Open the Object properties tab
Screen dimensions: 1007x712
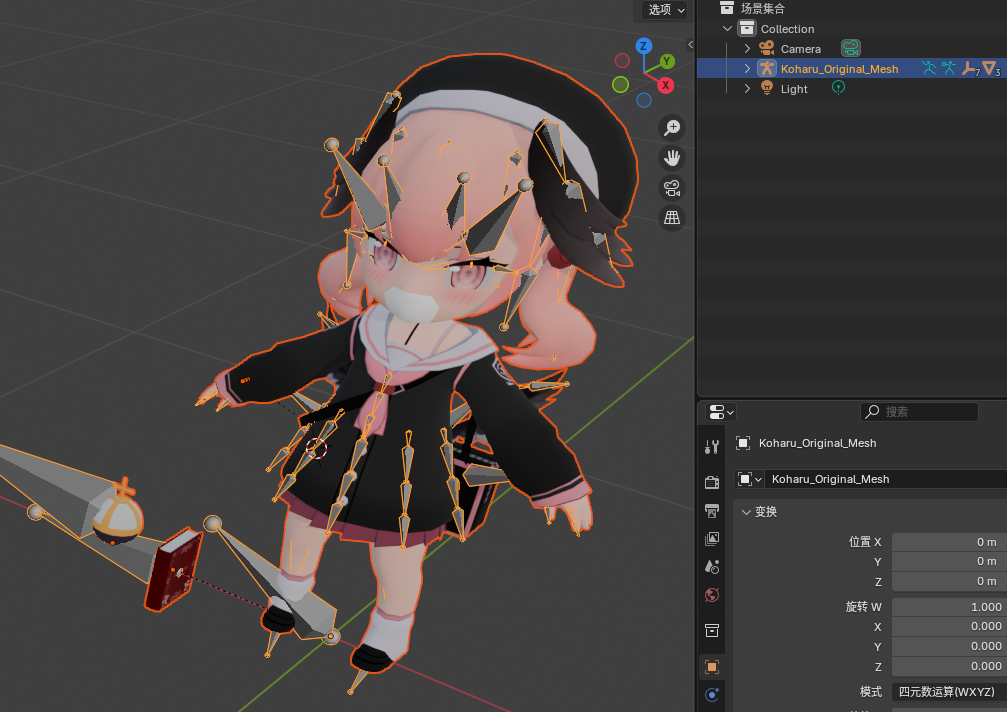pos(712,667)
